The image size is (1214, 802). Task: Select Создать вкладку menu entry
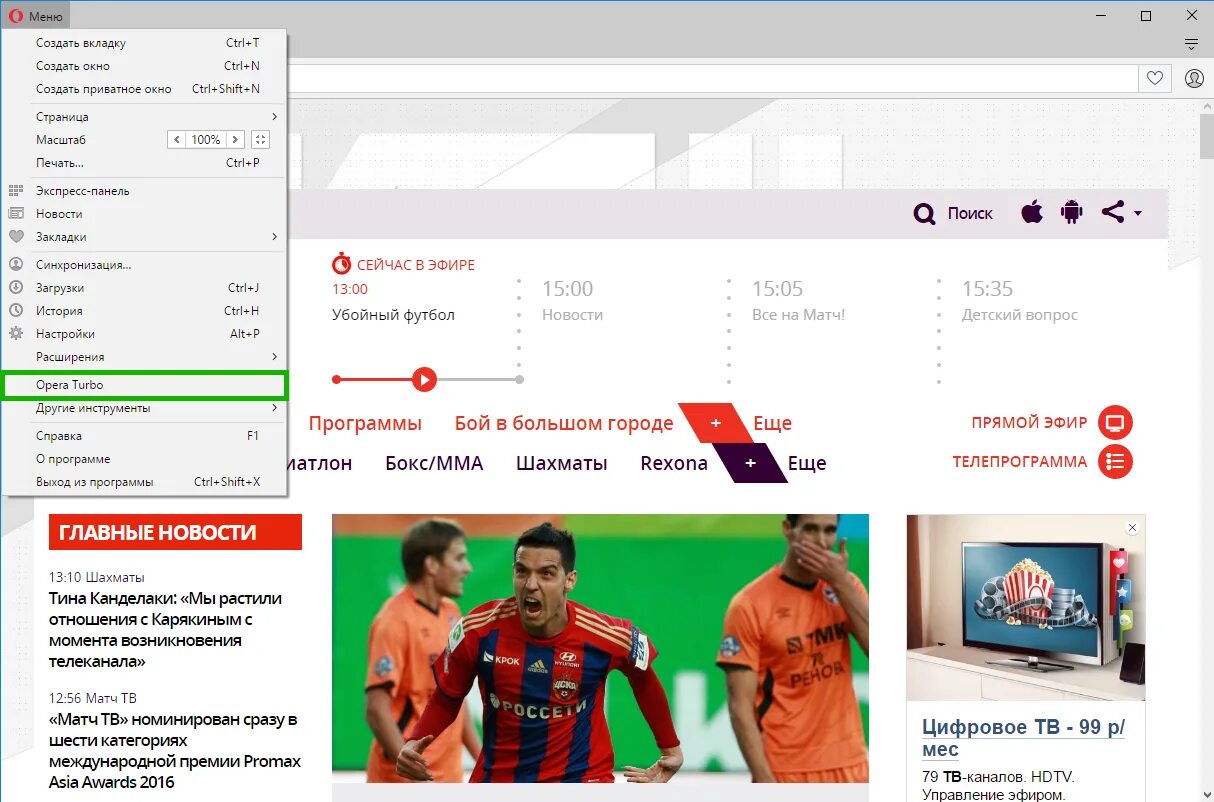click(x=144, y=43)
